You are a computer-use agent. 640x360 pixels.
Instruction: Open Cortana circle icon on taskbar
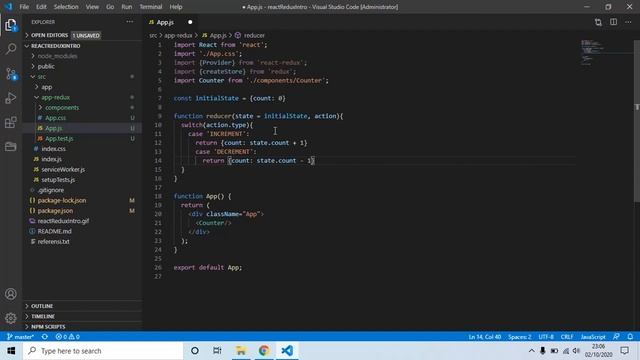(195, 351)
